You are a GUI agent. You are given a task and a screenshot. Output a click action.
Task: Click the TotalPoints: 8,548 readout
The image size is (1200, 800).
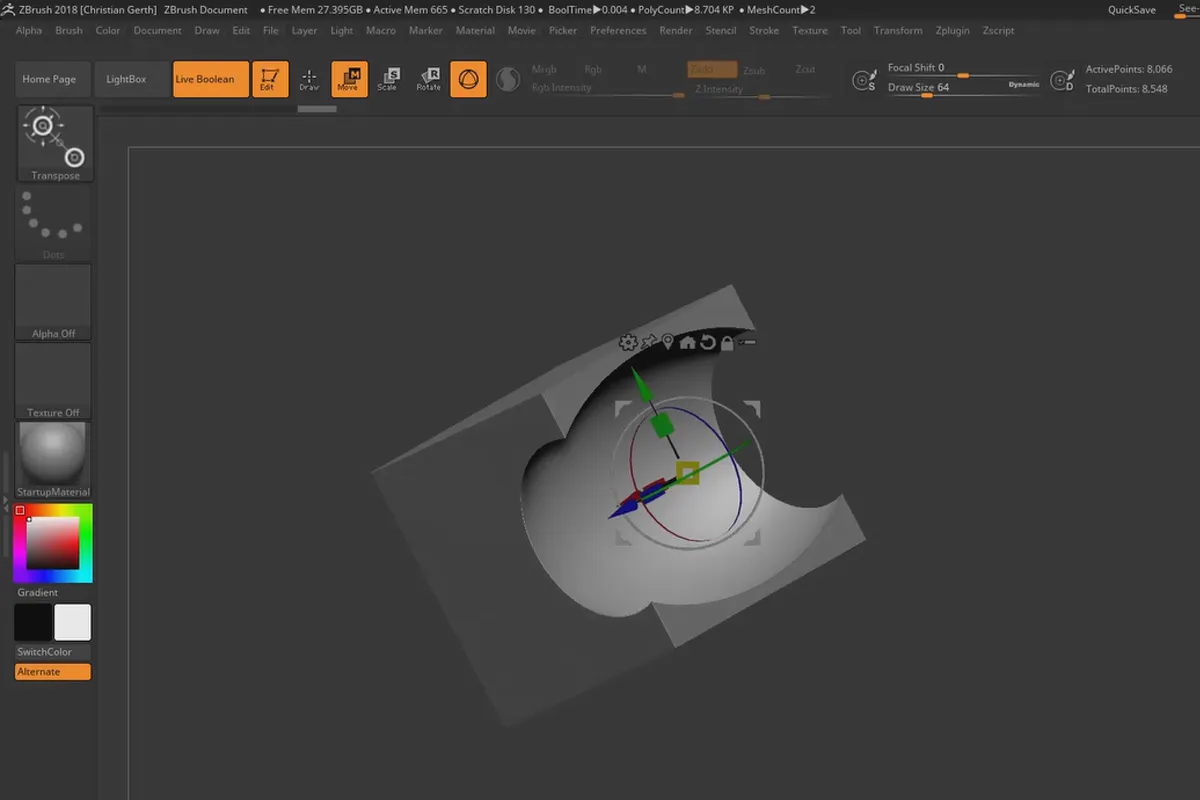click(1127, 89)
